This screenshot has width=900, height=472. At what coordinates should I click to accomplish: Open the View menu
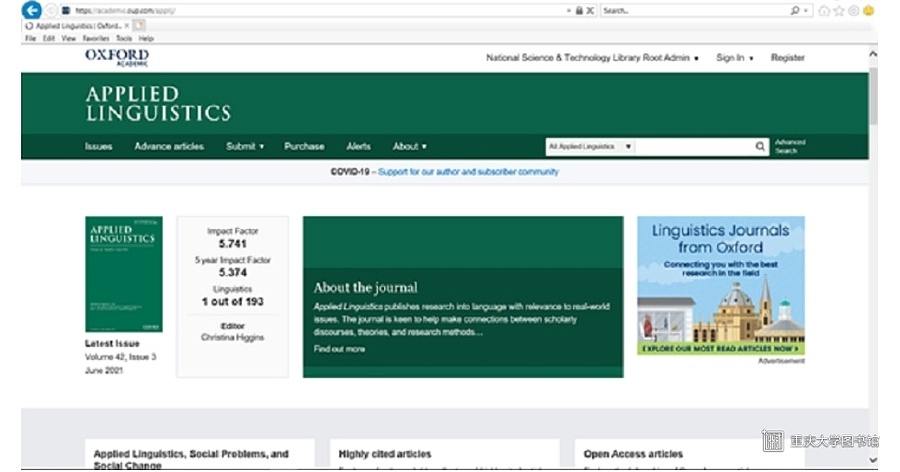click(69, 38)
